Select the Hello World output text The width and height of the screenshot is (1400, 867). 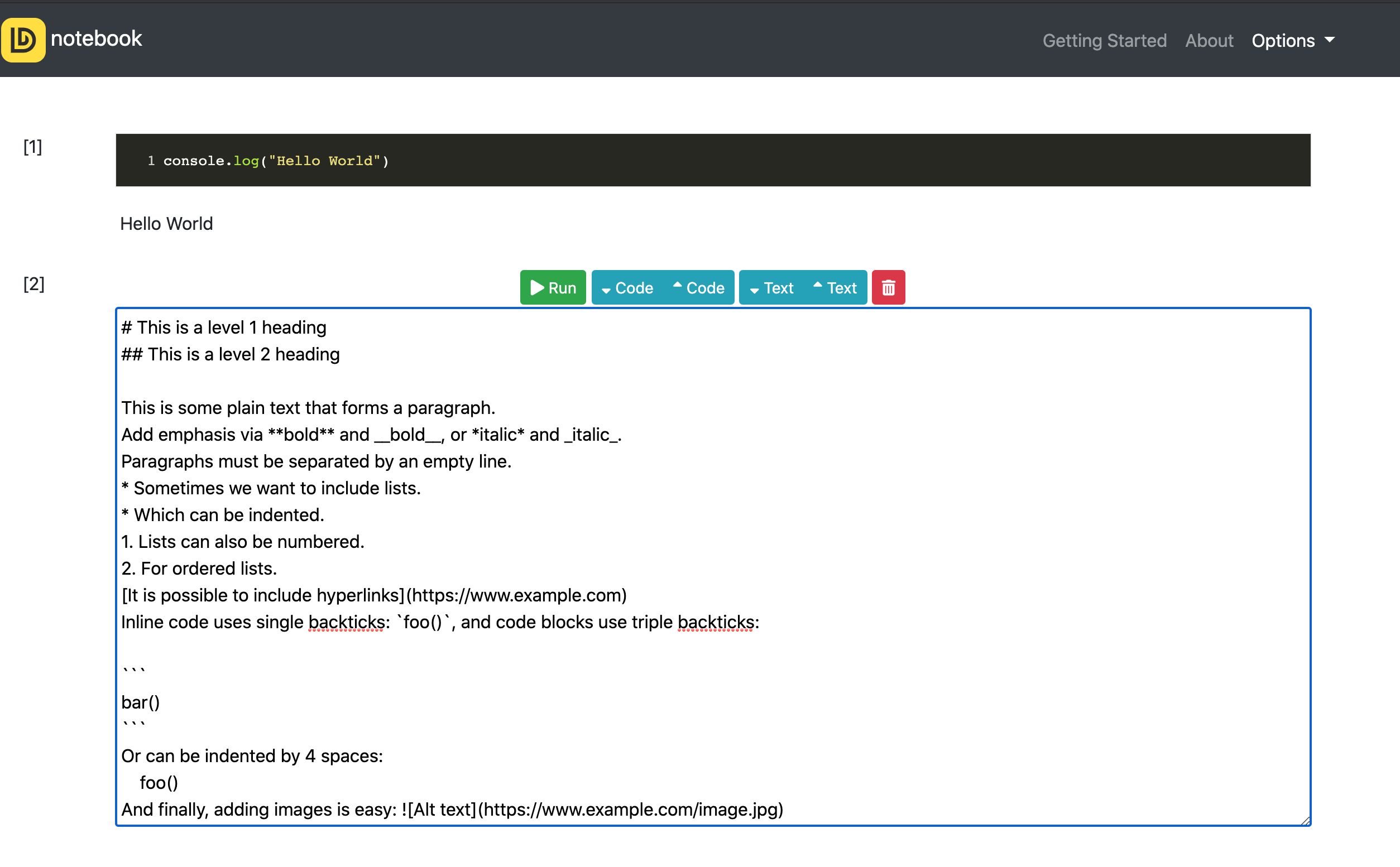coord(166,224)
